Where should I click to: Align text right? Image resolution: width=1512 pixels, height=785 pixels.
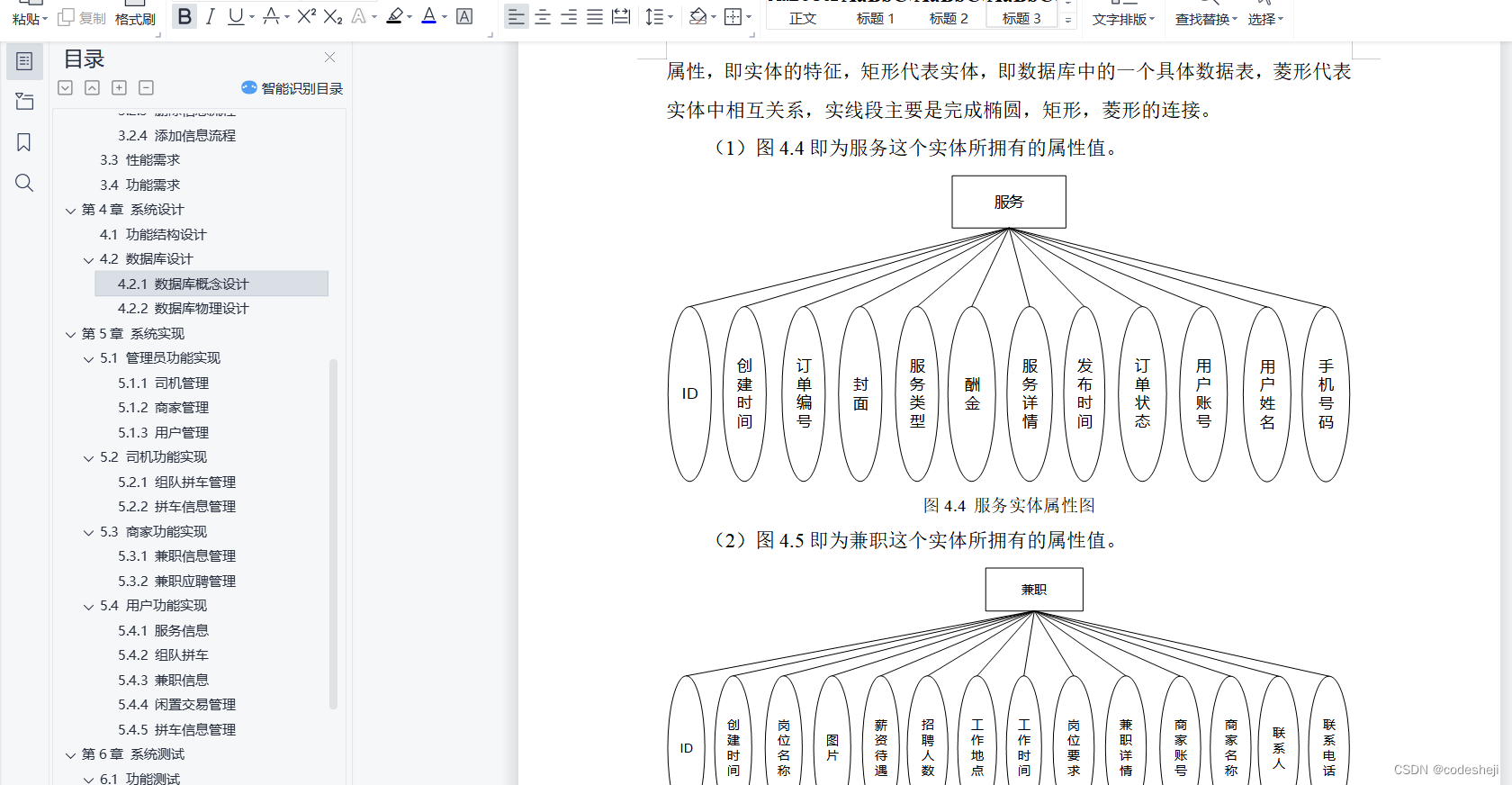(569, 16)
